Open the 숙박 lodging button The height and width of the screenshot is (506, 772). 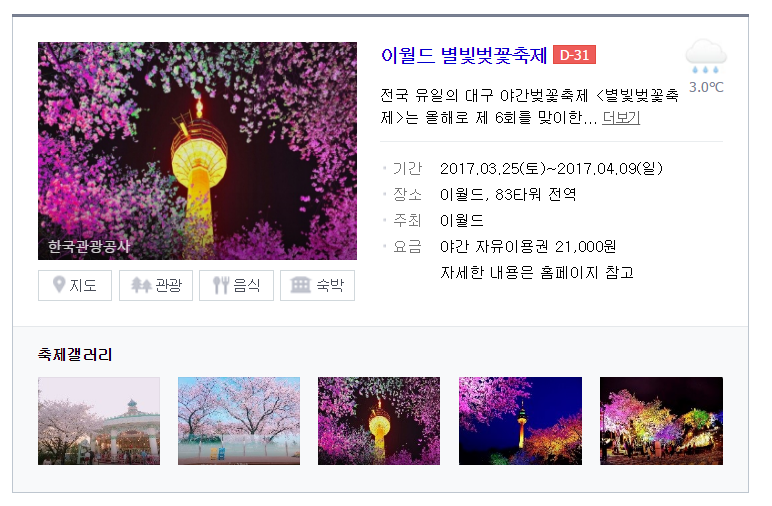point(317,285)
